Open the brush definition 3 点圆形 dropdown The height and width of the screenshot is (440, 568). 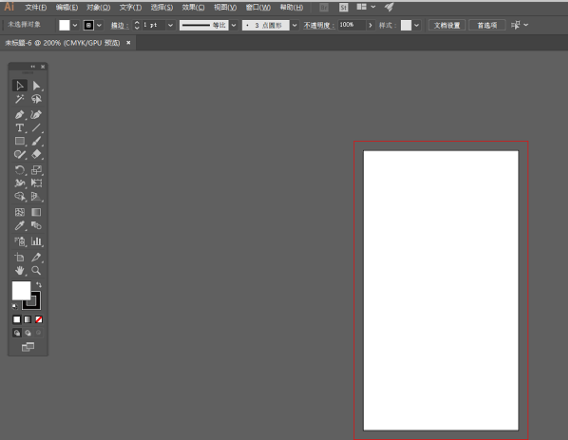(295, 25)
